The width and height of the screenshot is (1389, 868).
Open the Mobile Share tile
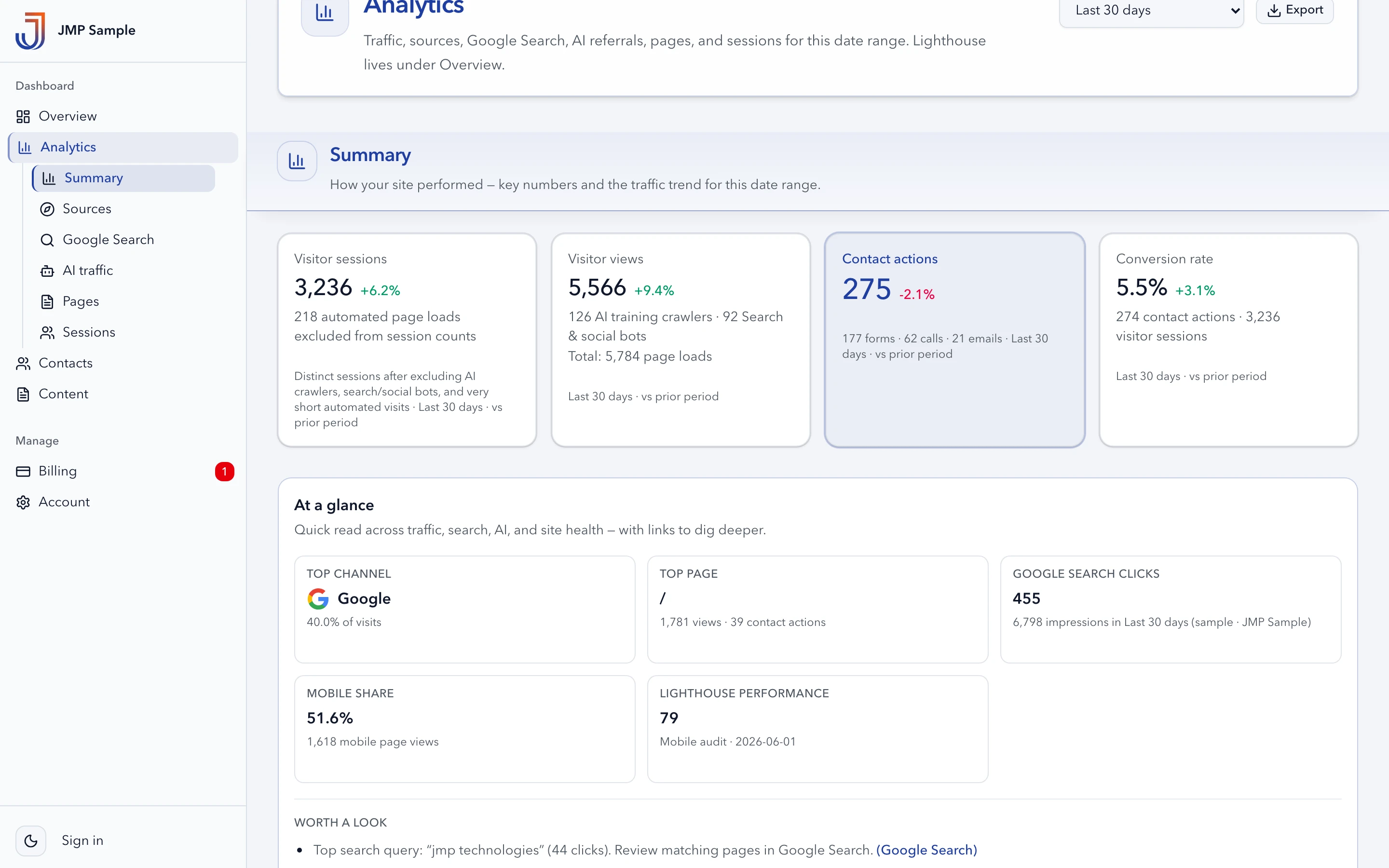pos(464,729)
